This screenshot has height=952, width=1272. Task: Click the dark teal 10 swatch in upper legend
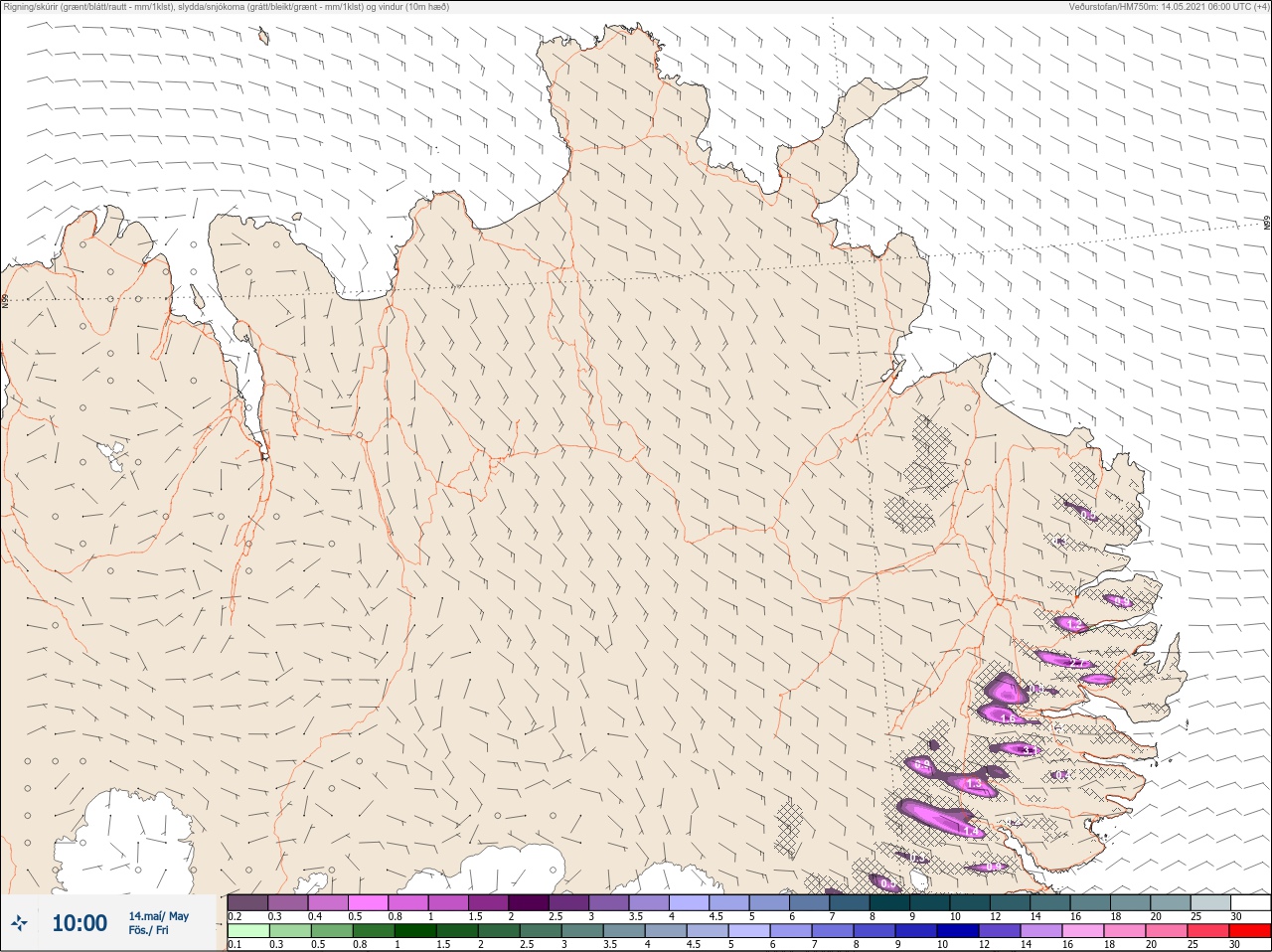pyautogui.click(x=971, y=902)
